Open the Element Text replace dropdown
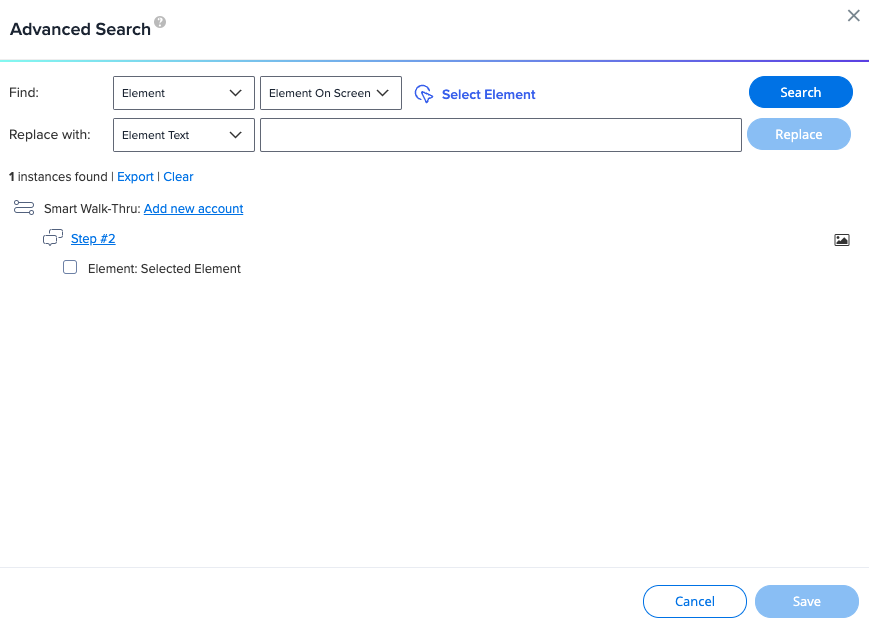Viewport: 869px width, 622px height. pyautogui.click(x=183, y=135)
